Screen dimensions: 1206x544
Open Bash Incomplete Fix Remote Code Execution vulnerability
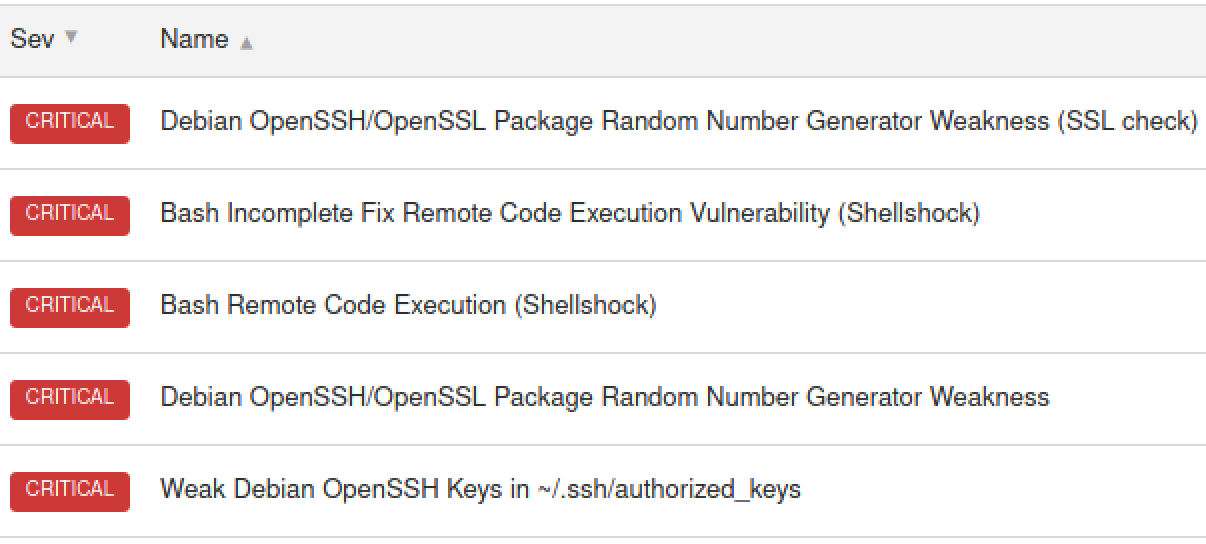pyautogui.click(x=570, y=214)
